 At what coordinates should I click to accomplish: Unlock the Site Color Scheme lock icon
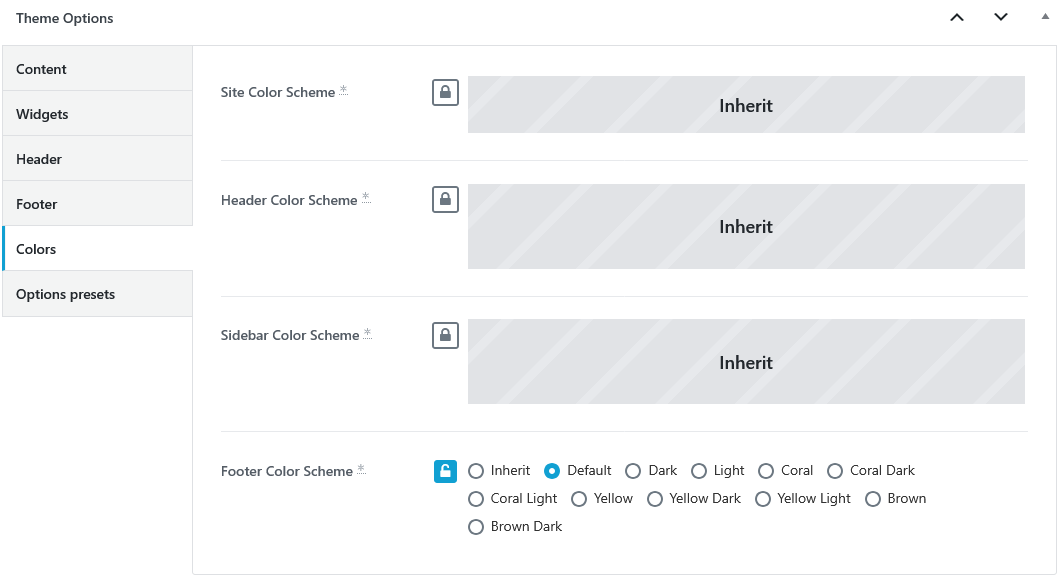click(445, 93)
